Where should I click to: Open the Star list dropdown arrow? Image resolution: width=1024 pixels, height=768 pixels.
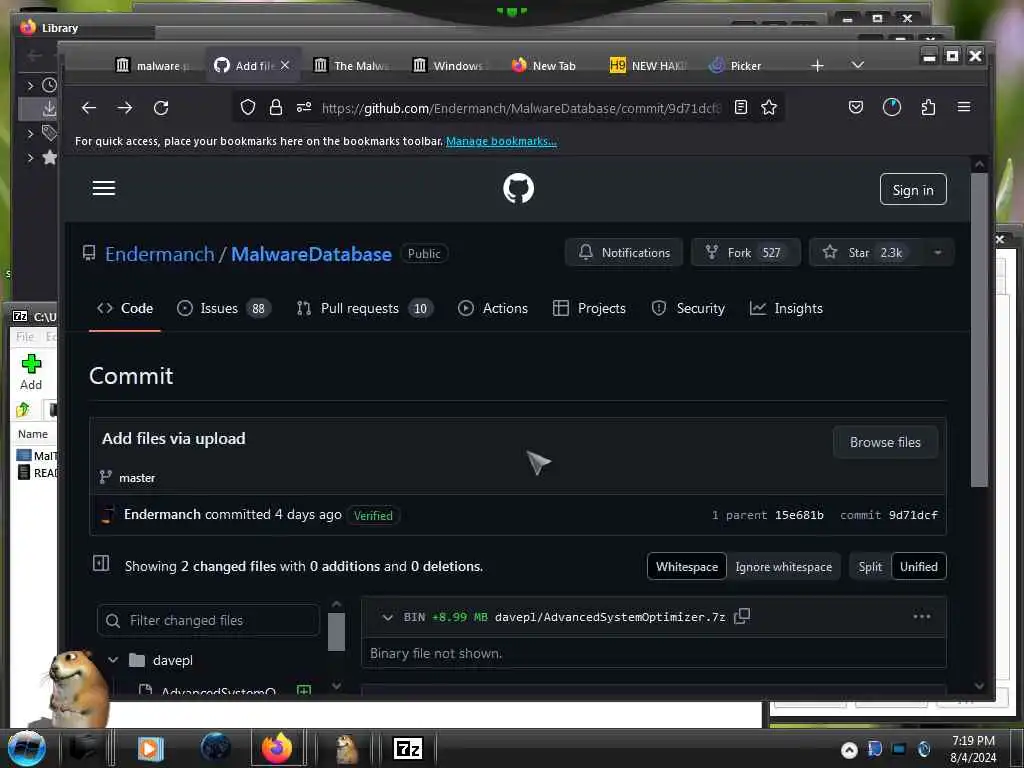(x=937, y=253)
